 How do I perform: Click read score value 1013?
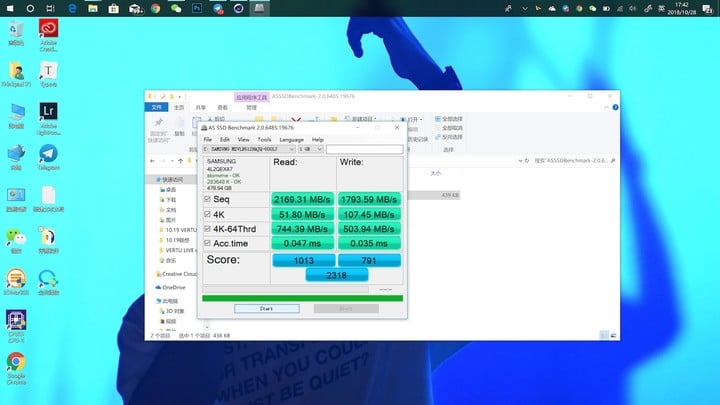pos(304,260)
